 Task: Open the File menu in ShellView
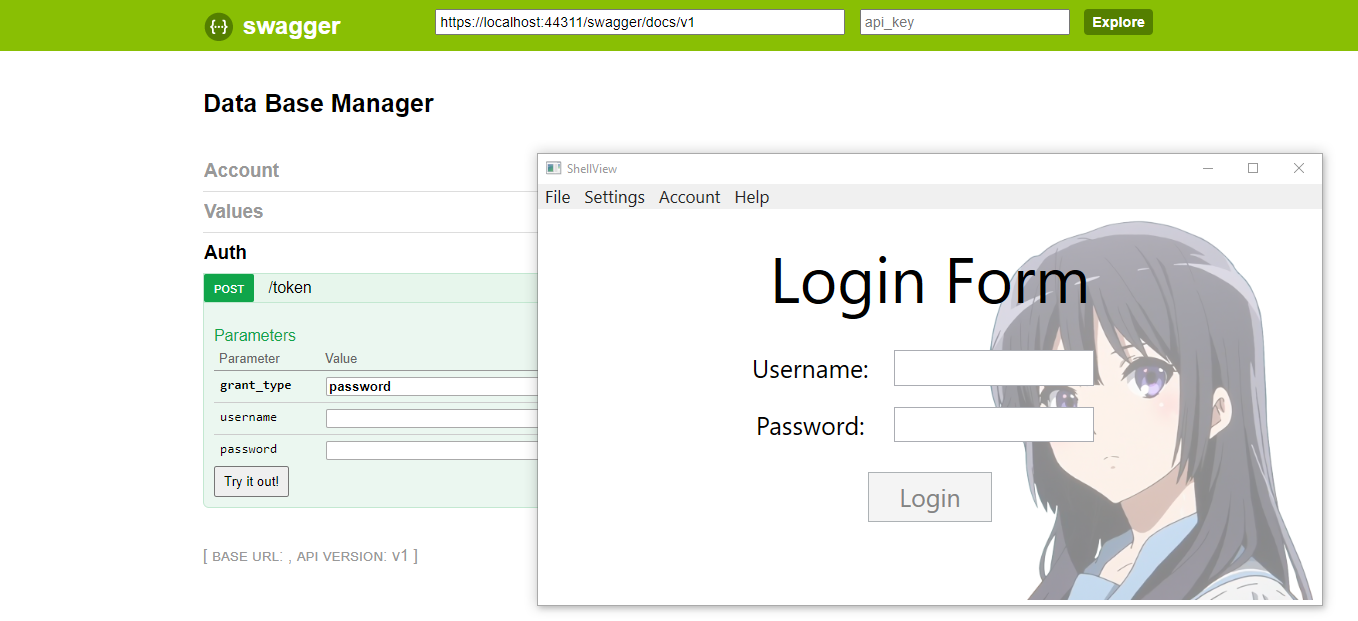(557, 197)
